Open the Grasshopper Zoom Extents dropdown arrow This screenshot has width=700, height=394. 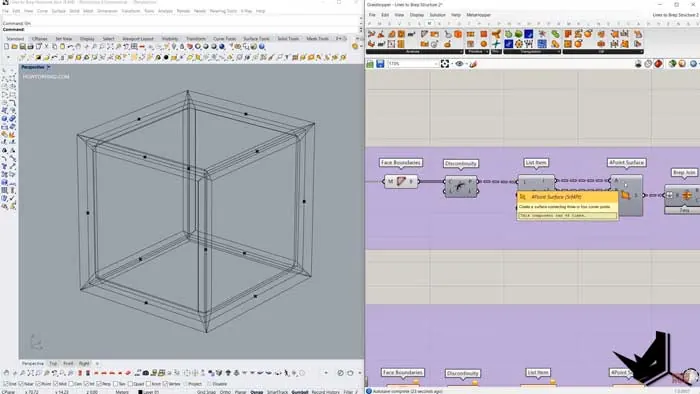(x=451, y=64)
